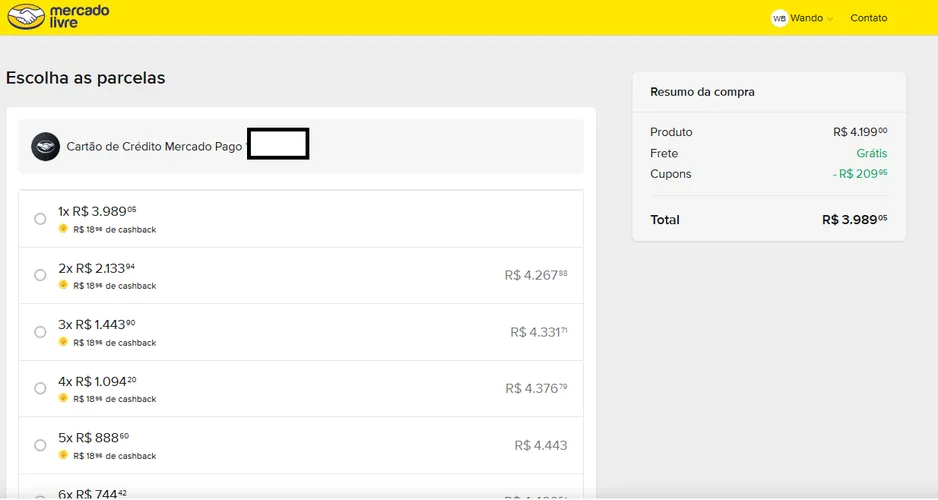The width and height of the screenshot is (938, 500).
Task: Click cashback coin icon in 3x row
Action: pos(63,342)
